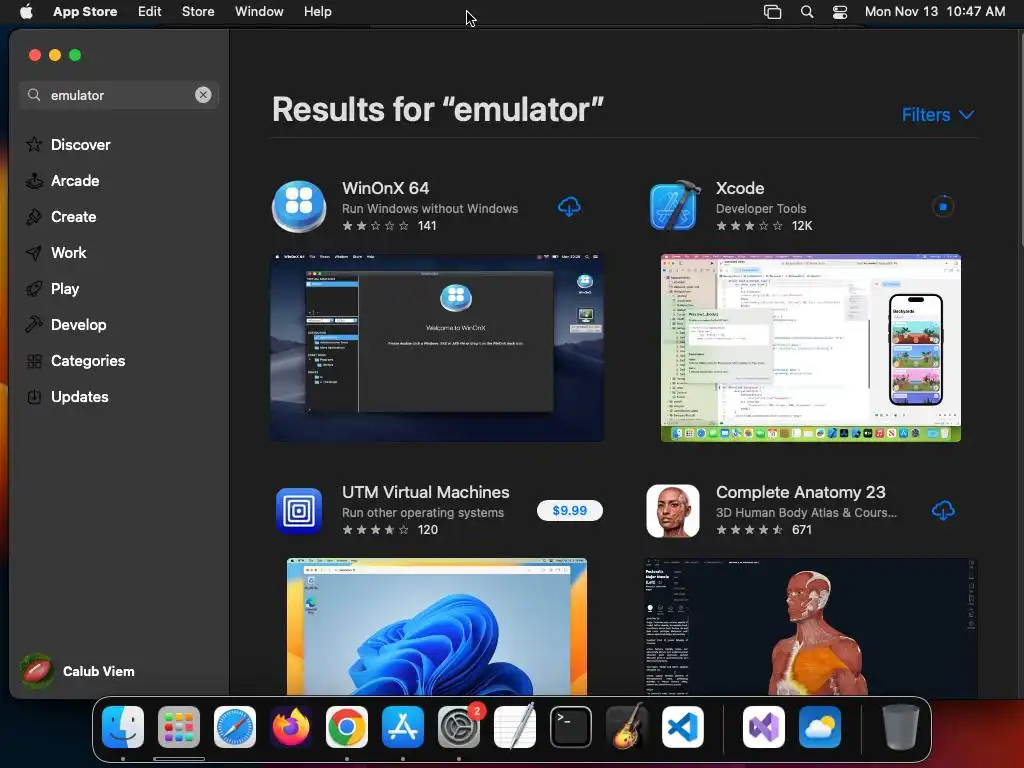View the WinOnX 64 screenshot preview

[x=437, y=347]
